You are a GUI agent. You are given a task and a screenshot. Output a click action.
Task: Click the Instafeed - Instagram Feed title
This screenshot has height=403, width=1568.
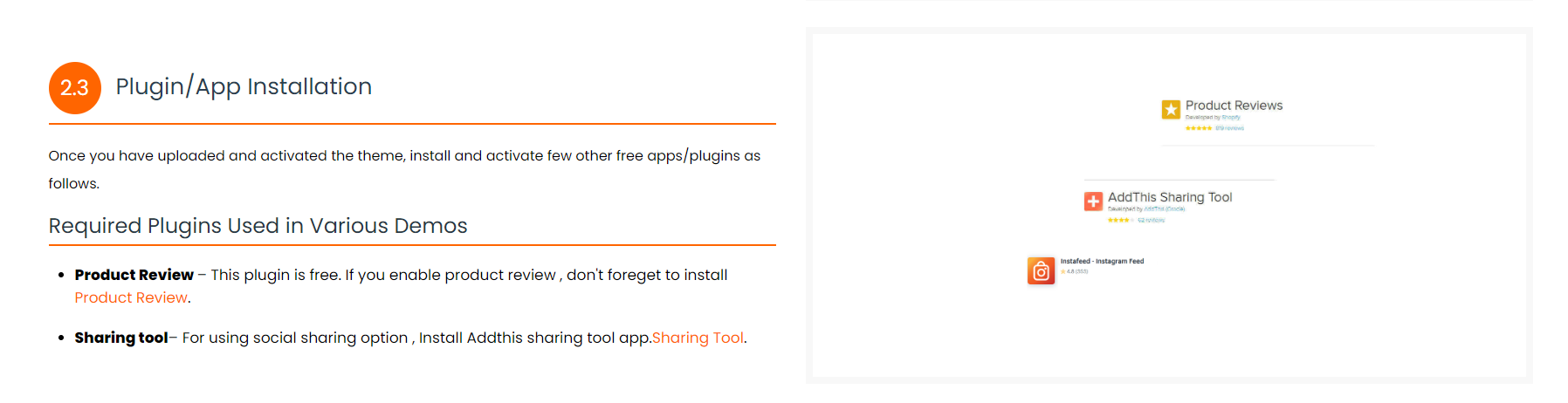[1102, 261]
